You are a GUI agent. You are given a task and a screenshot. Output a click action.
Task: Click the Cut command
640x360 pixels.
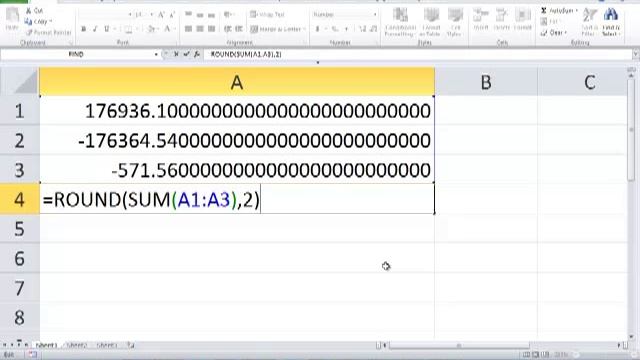click(34, 11)
